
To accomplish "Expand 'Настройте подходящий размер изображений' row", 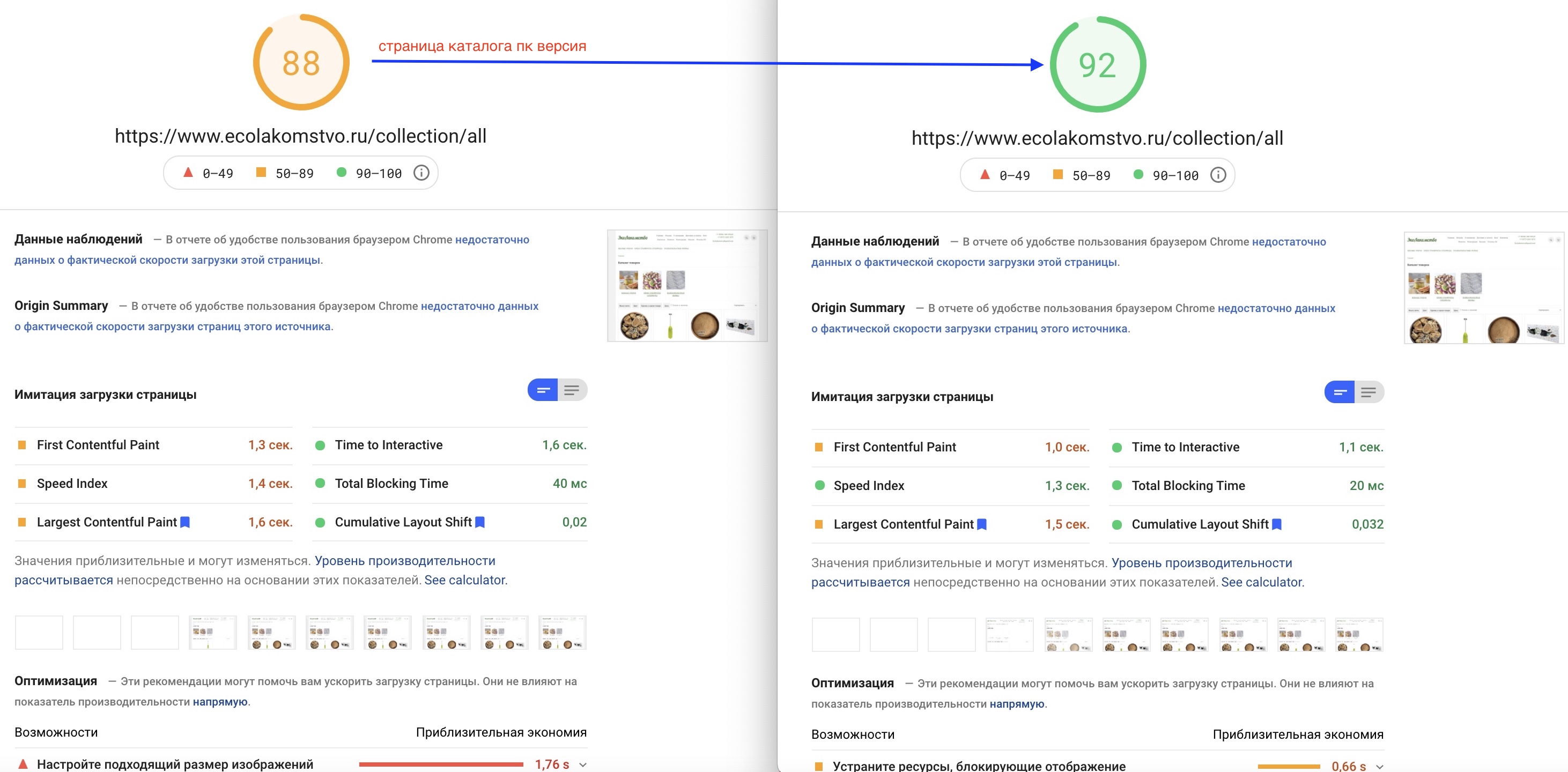I will (x=175, y=764).
